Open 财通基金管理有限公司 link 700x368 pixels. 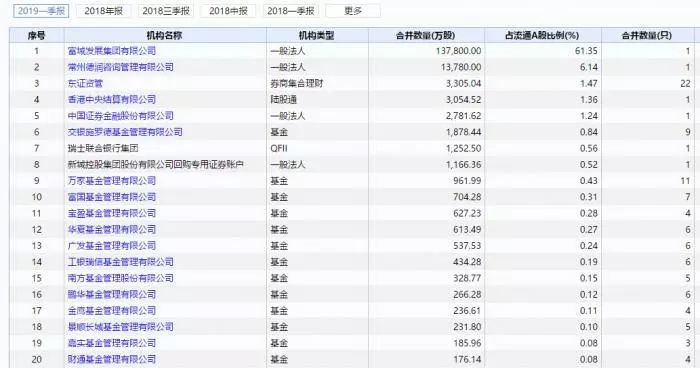(112, 359)
